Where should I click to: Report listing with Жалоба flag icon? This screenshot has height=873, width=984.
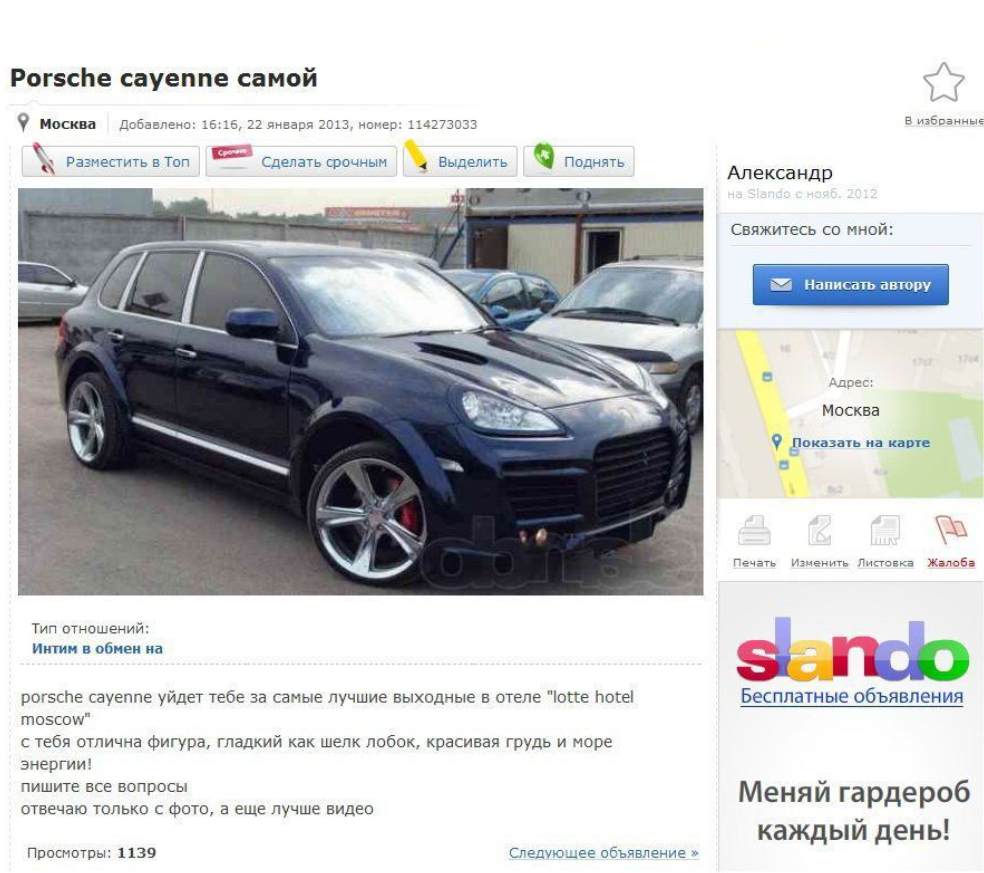951,531
